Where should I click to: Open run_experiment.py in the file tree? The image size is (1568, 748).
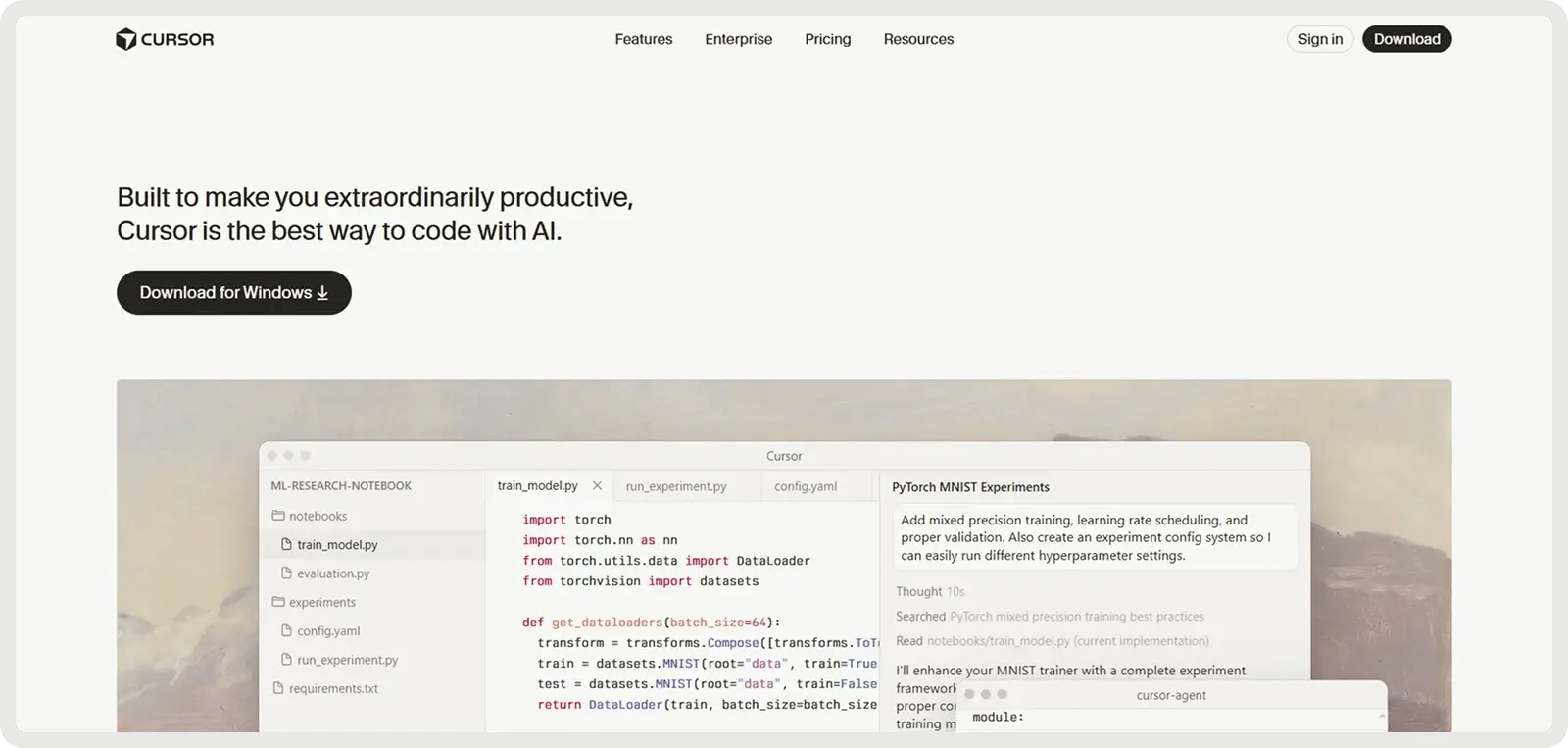click(347, 660)
